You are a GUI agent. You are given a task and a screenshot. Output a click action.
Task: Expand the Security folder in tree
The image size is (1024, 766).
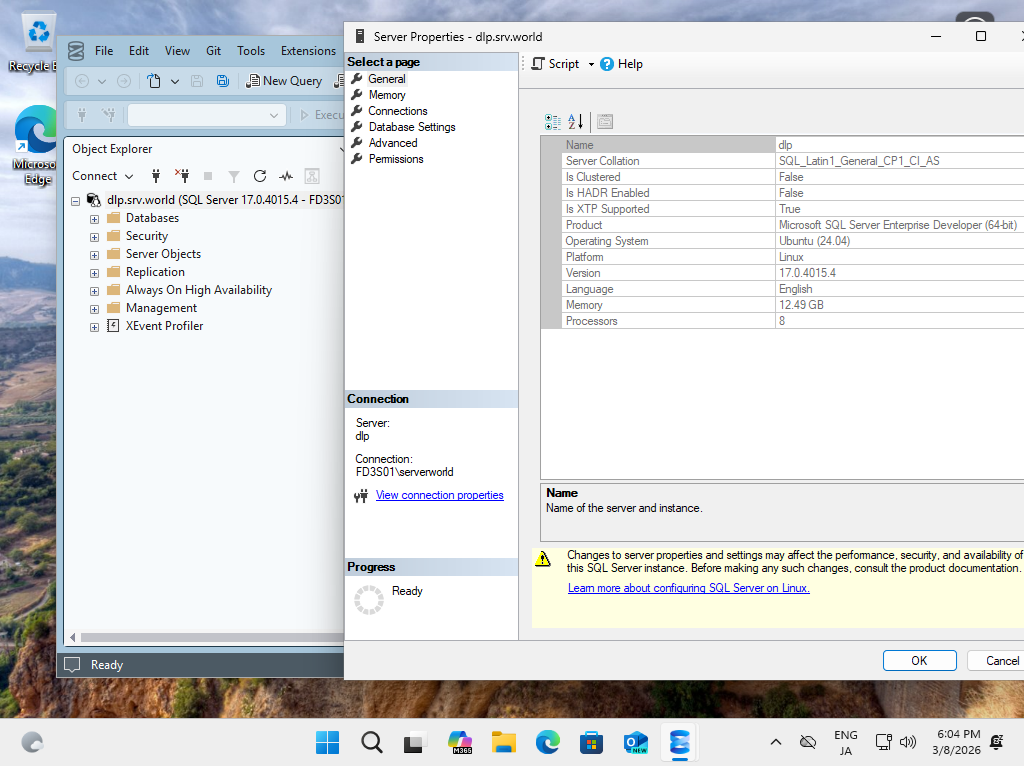[95, 237]
